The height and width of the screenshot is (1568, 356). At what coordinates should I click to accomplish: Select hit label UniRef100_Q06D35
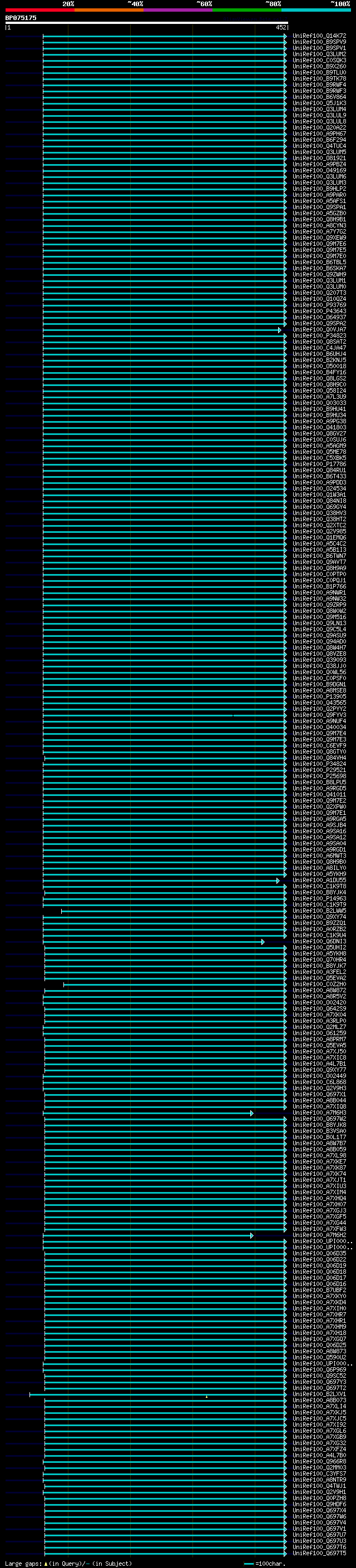319,1254
